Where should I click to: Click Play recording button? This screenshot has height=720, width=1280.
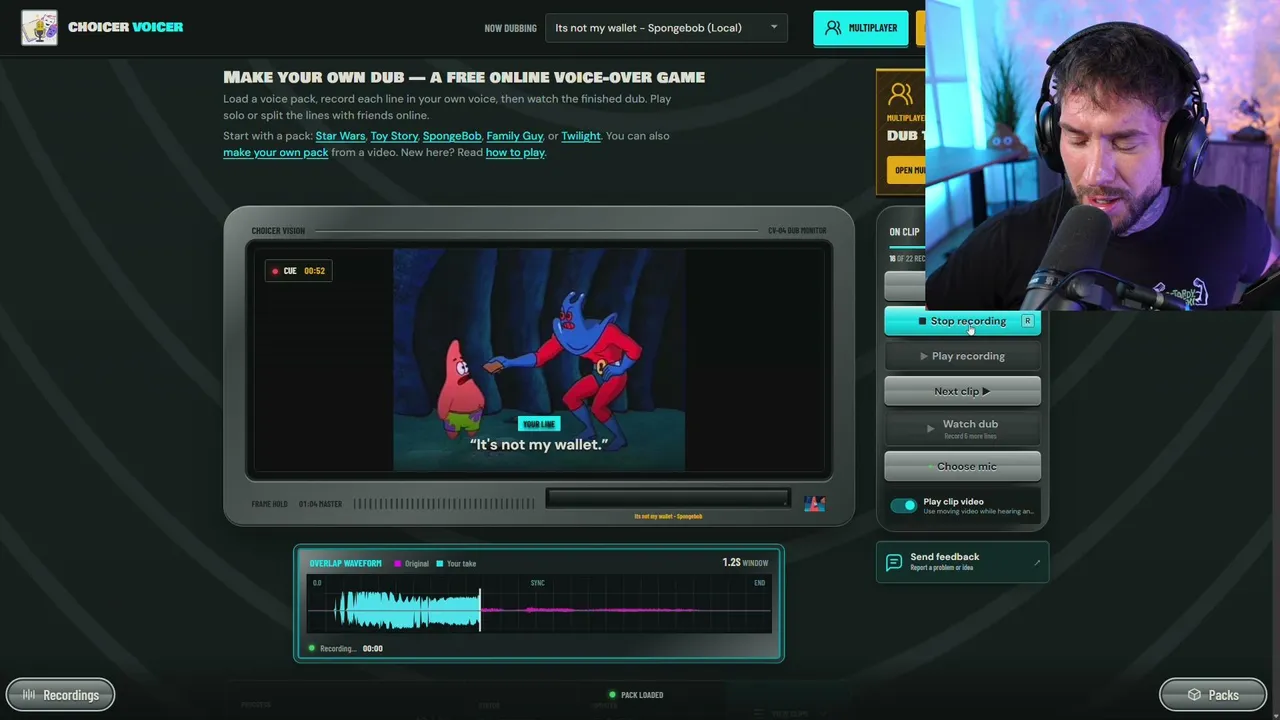click(962, 356)
